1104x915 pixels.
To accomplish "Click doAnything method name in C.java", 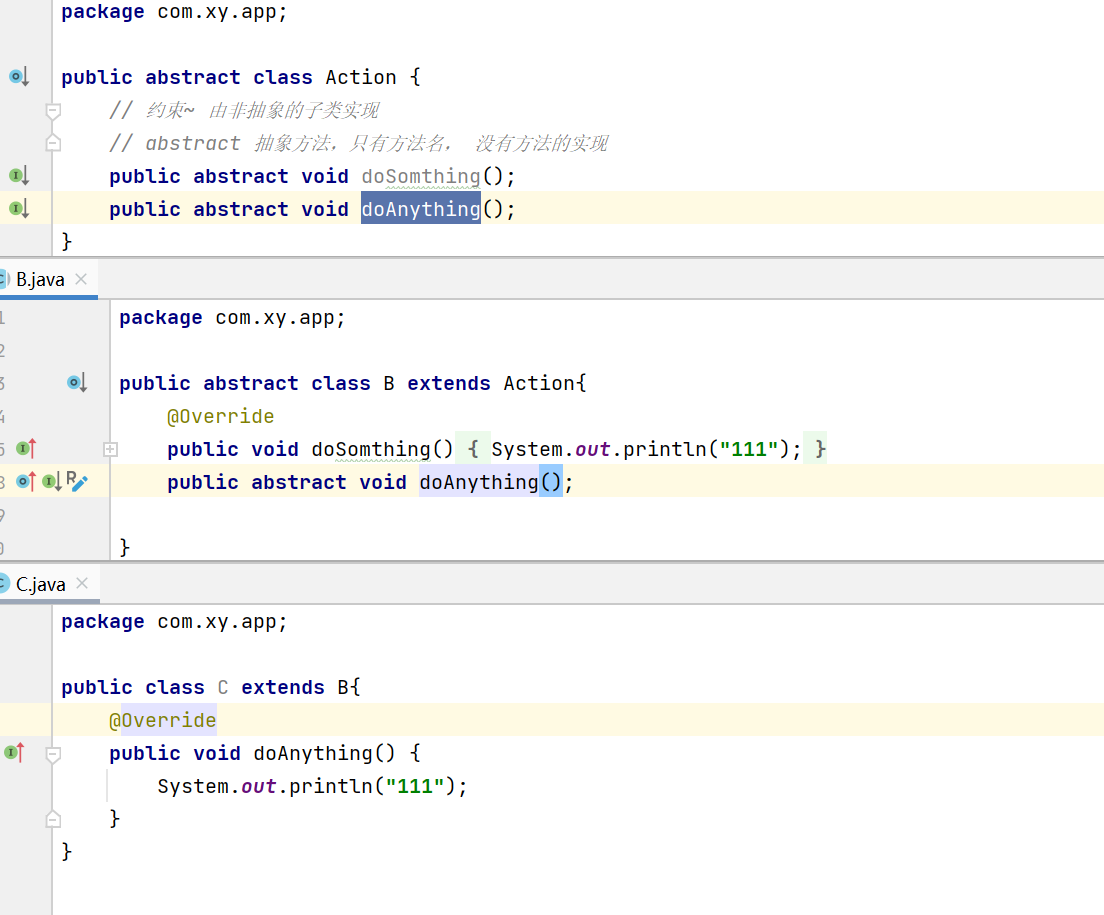I will click(x=313, y=754).
